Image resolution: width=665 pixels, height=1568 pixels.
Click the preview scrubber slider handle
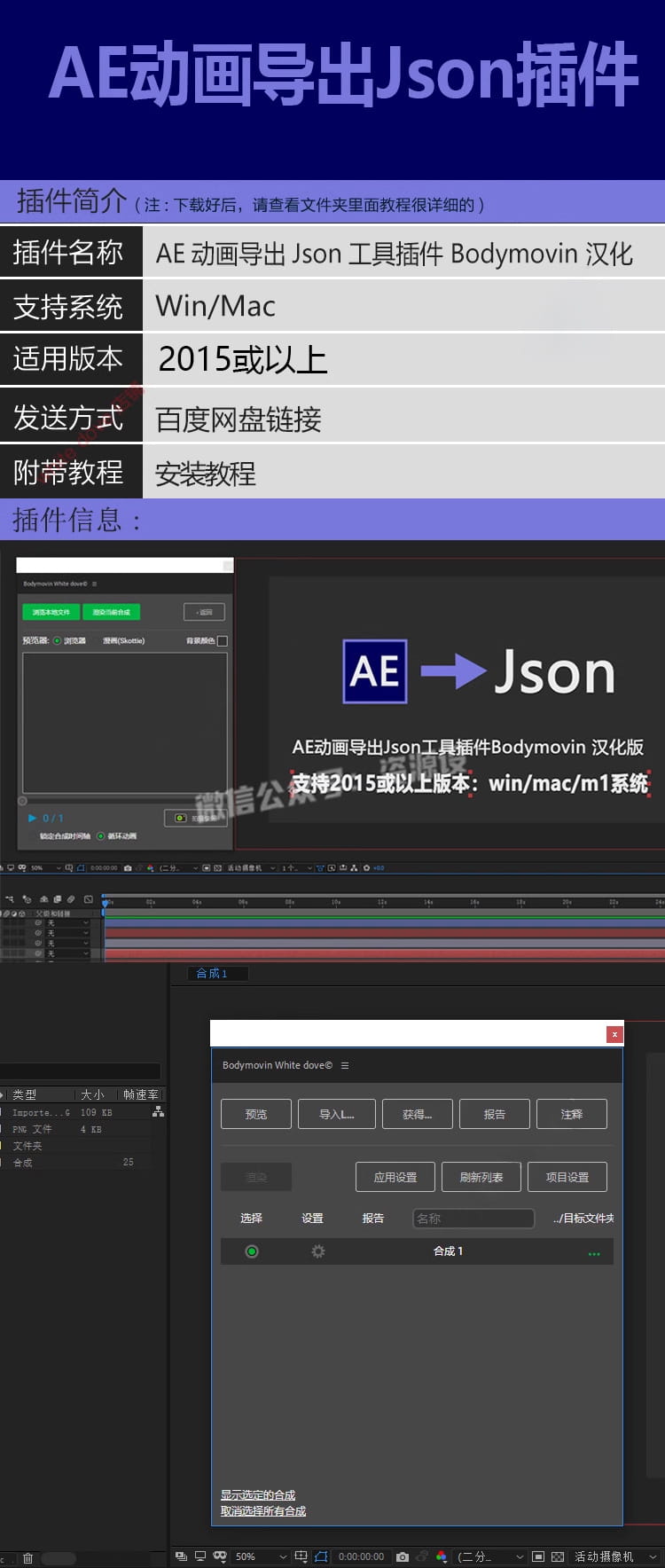click(23, 801)
